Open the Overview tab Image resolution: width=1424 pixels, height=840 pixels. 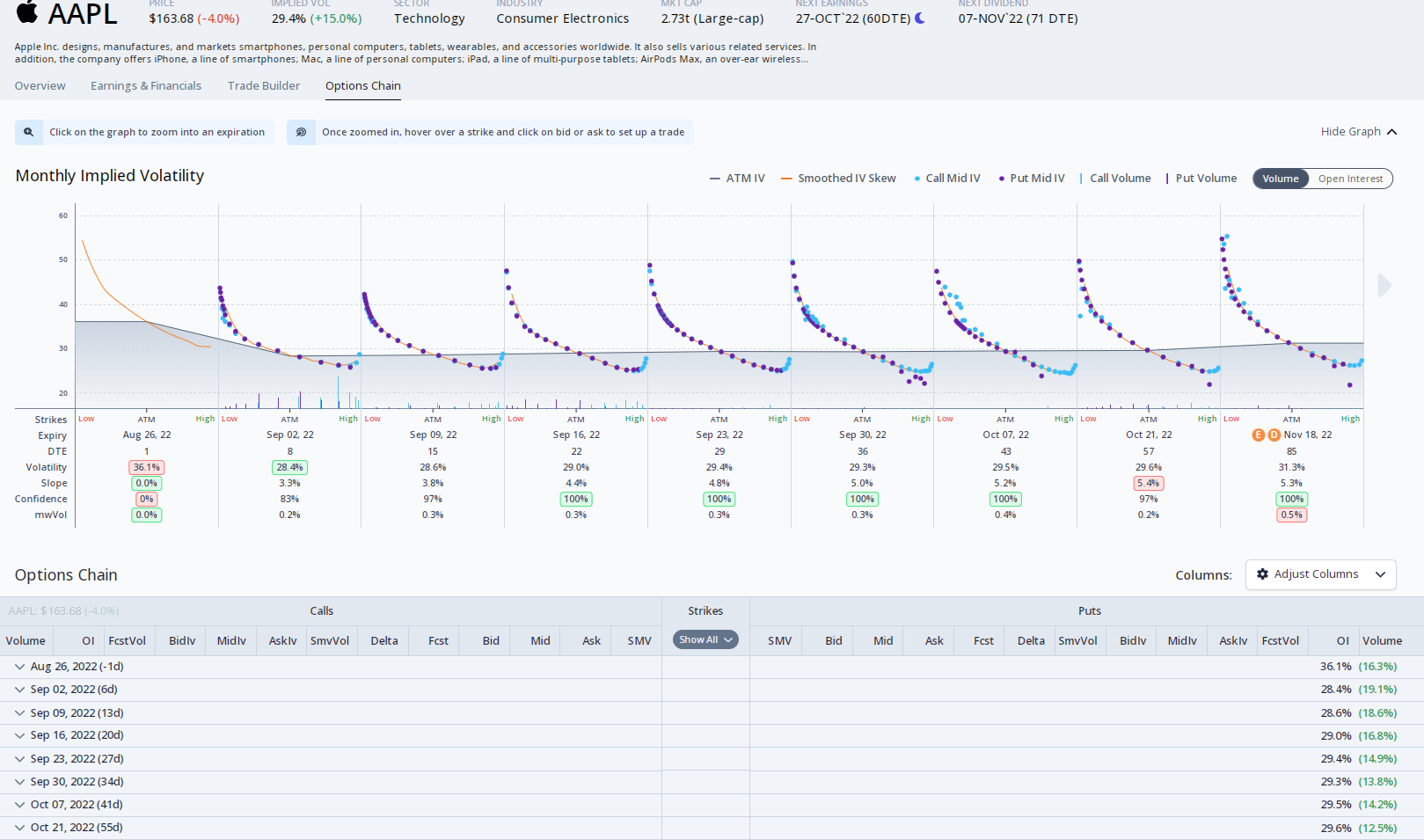coord(40,86)
